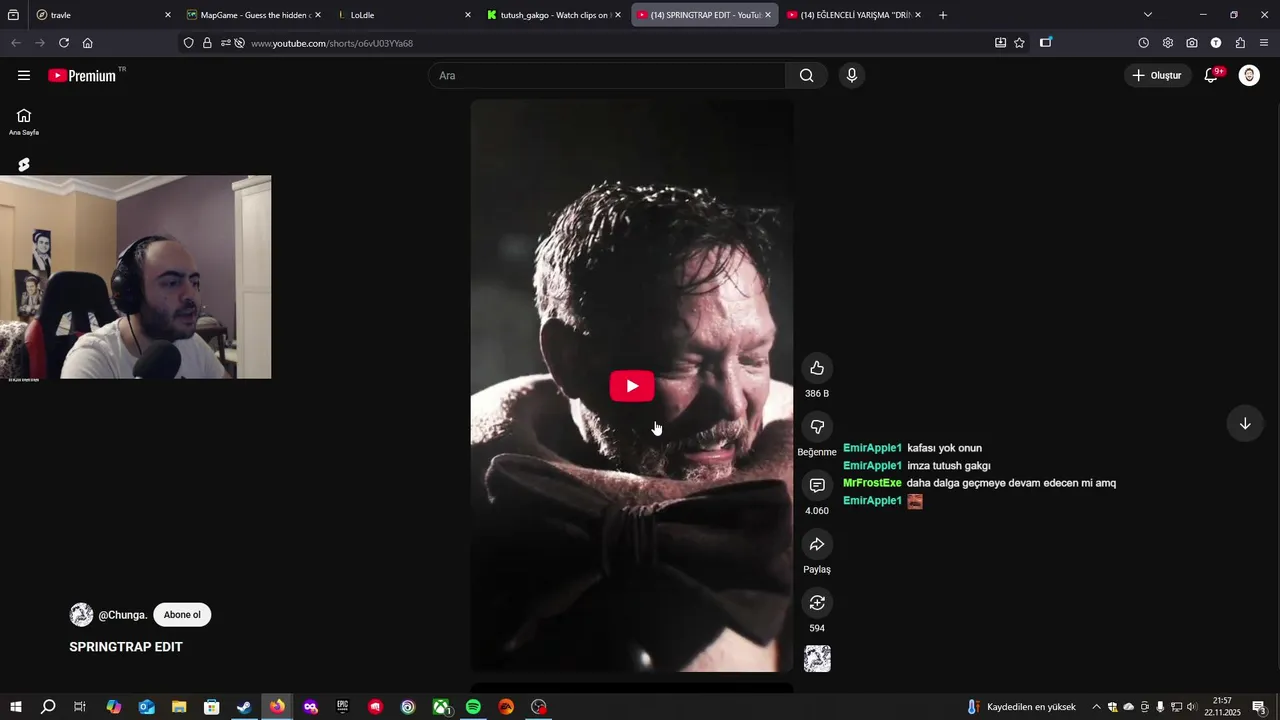Click the dislike (Beğenme) thumb icon
The height and width of the screenshot is (720, 1280).
817,427
